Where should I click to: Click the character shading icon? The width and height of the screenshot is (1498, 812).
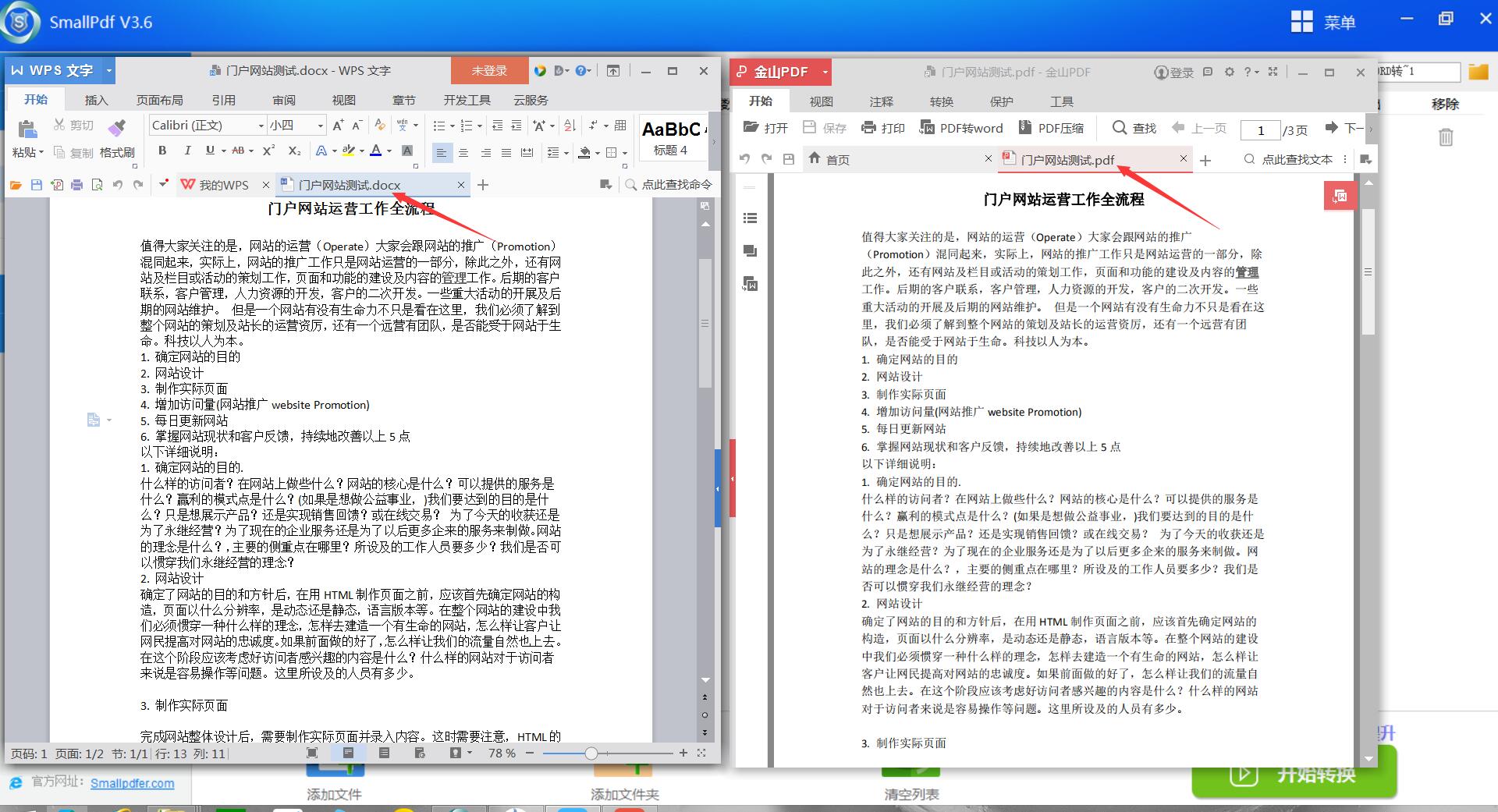click(407, 151)
